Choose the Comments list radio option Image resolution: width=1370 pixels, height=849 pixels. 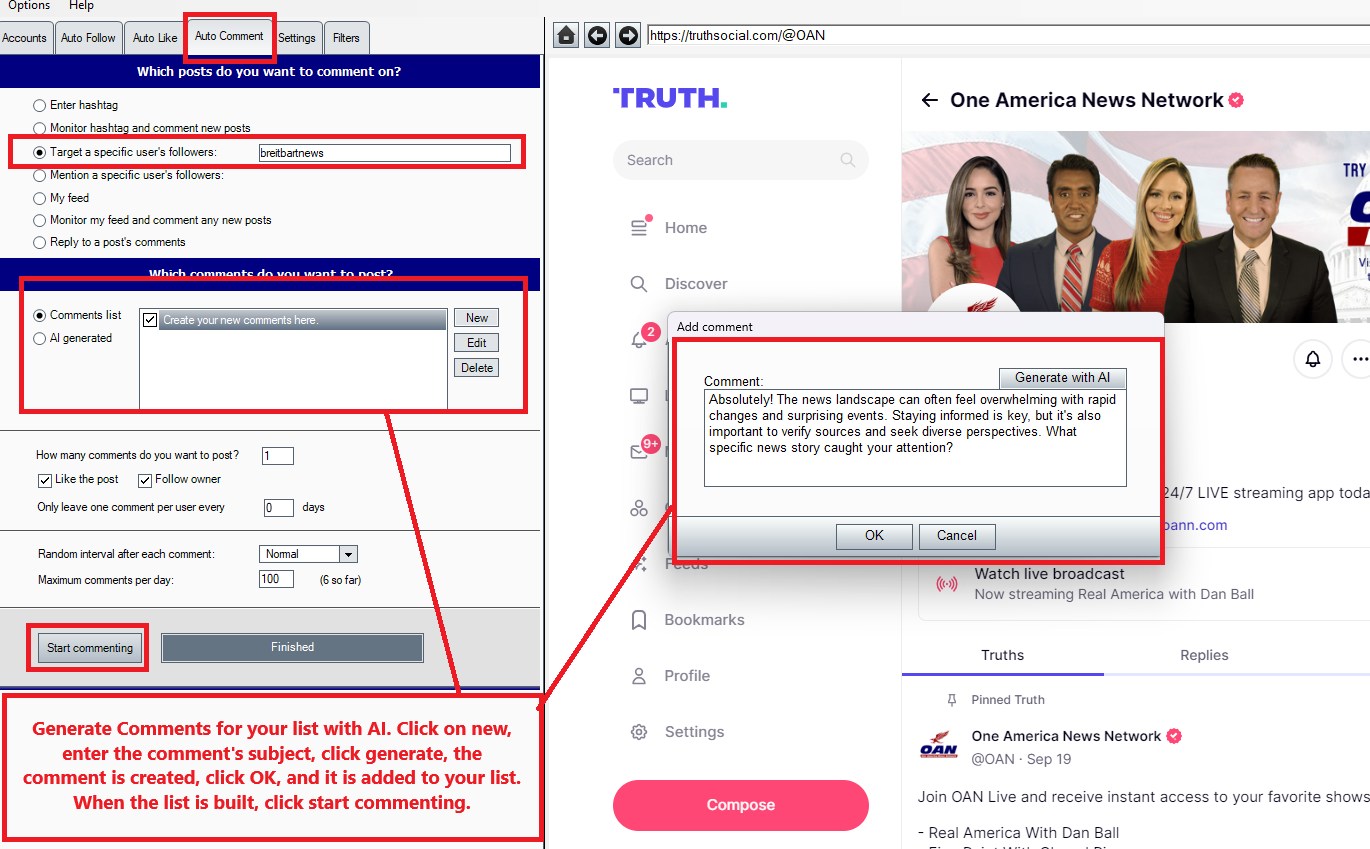[40, 315]
